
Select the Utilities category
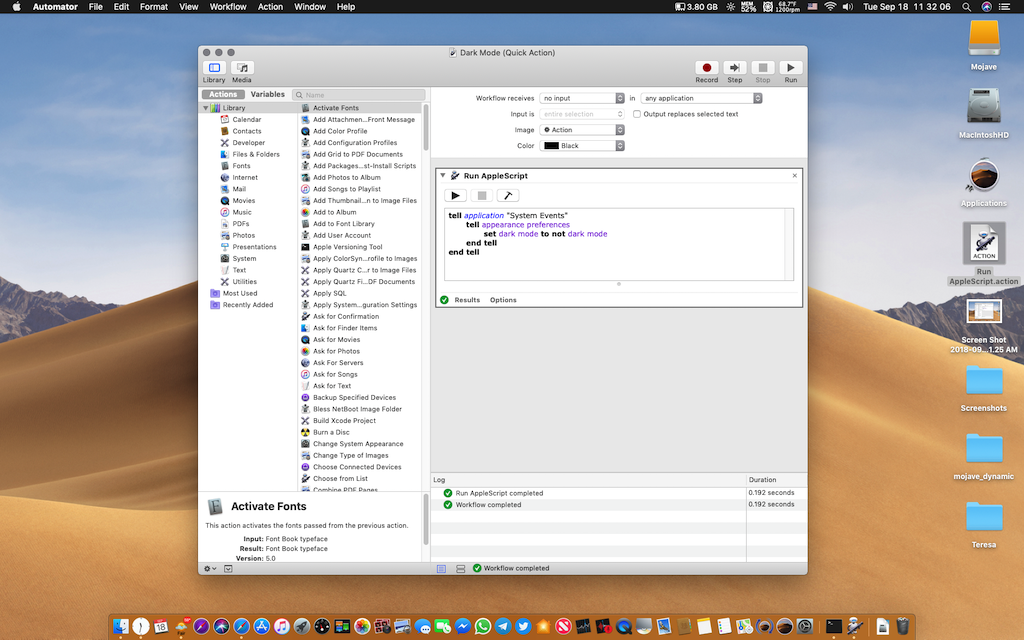tap(244, 282)
